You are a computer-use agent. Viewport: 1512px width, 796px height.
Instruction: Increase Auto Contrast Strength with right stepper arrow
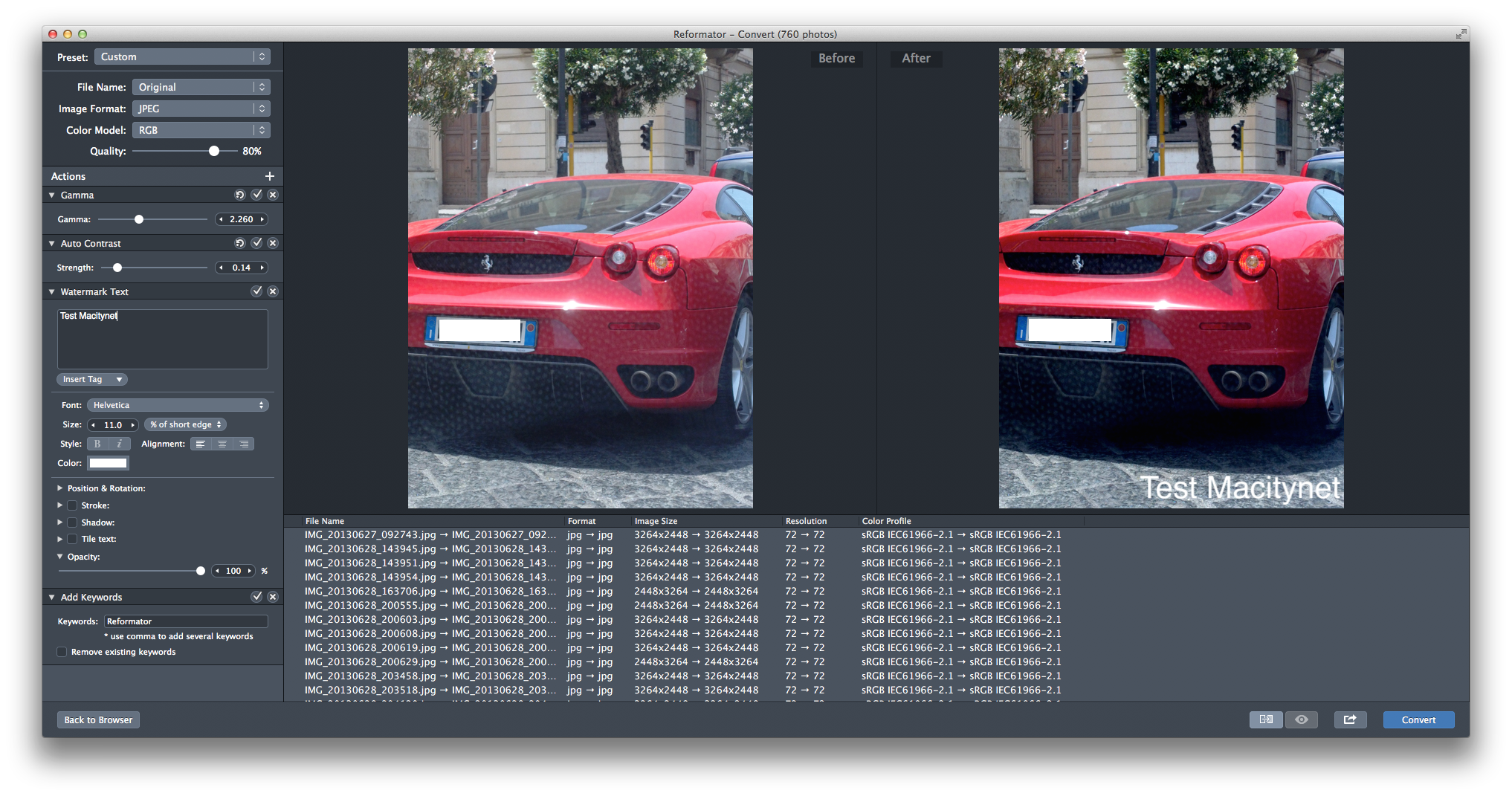[262, 268]
